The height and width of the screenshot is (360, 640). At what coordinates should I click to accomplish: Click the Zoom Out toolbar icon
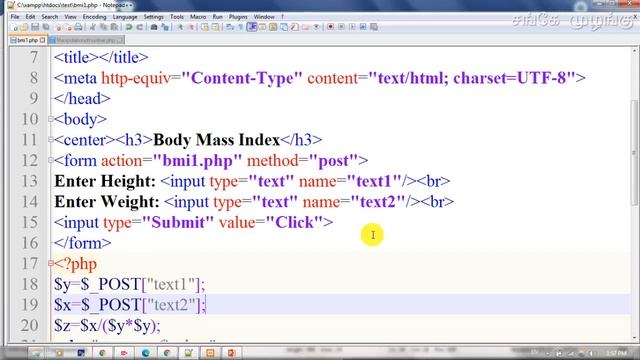pyautogui.click(x=190, y=27)
